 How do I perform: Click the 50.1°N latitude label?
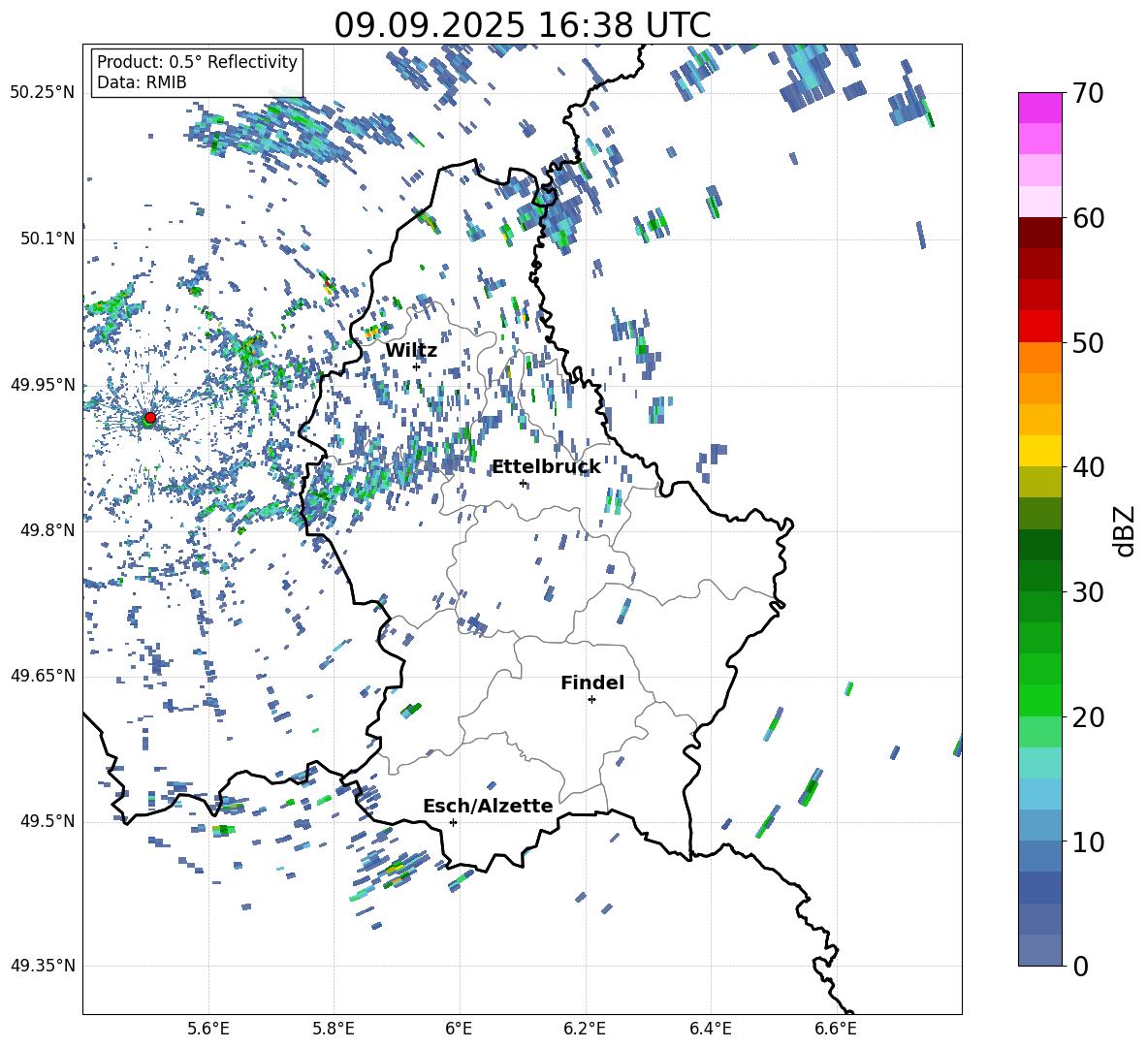point(47,238)
